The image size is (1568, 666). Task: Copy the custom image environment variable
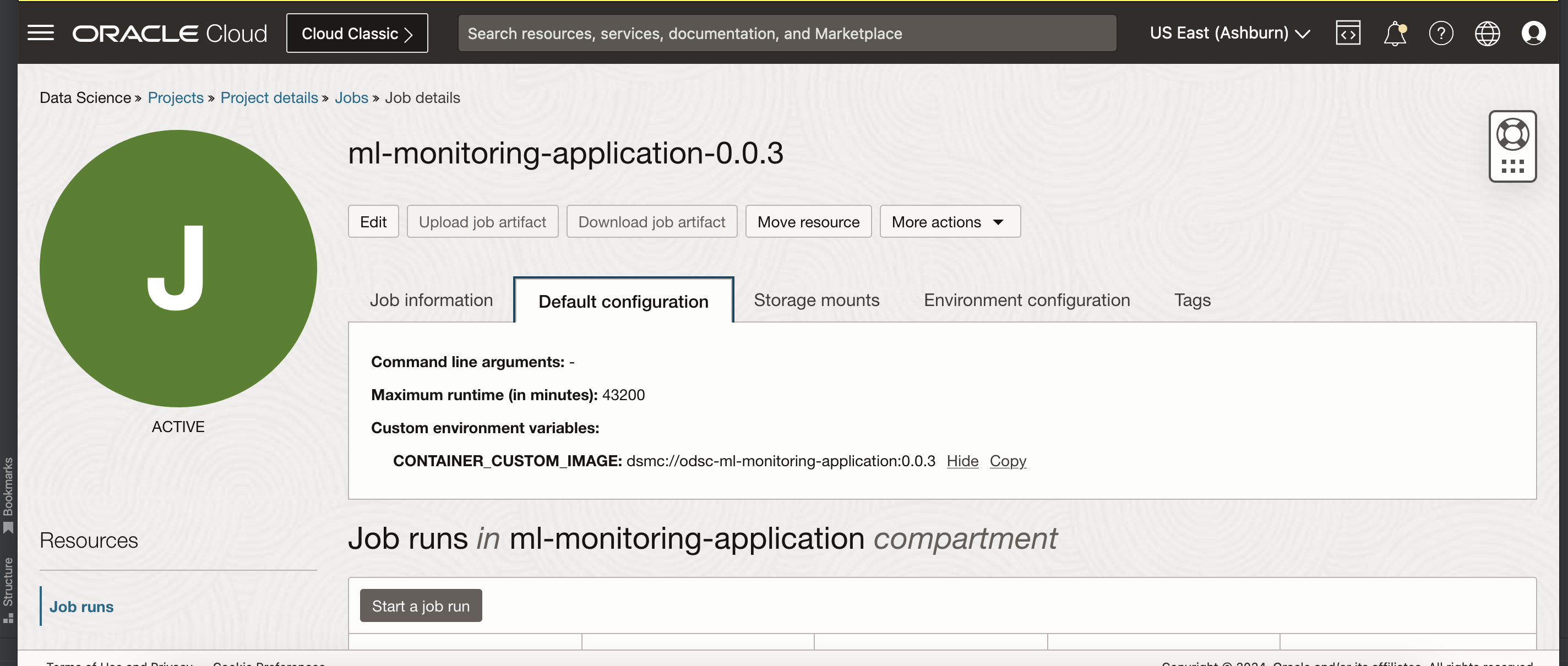(1008, 461)
